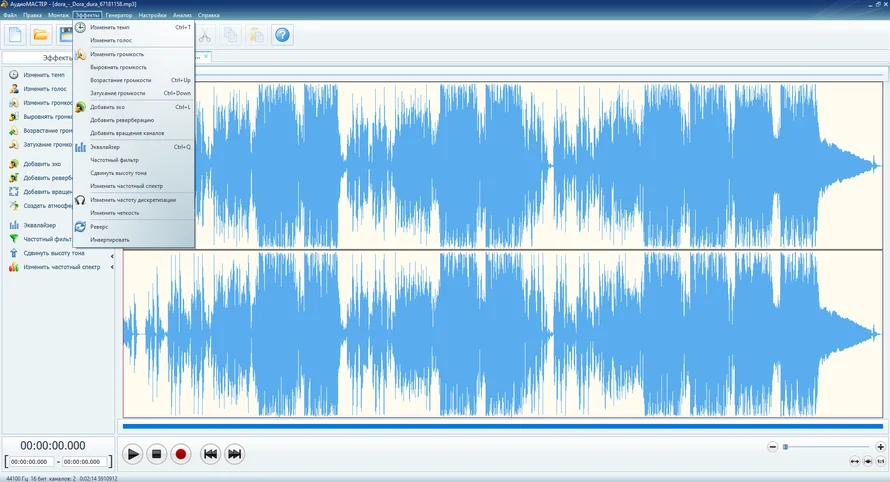This screenshot has width=890, height=482.
Task: Jump to the start of the track
Action: tap(210, 454)
